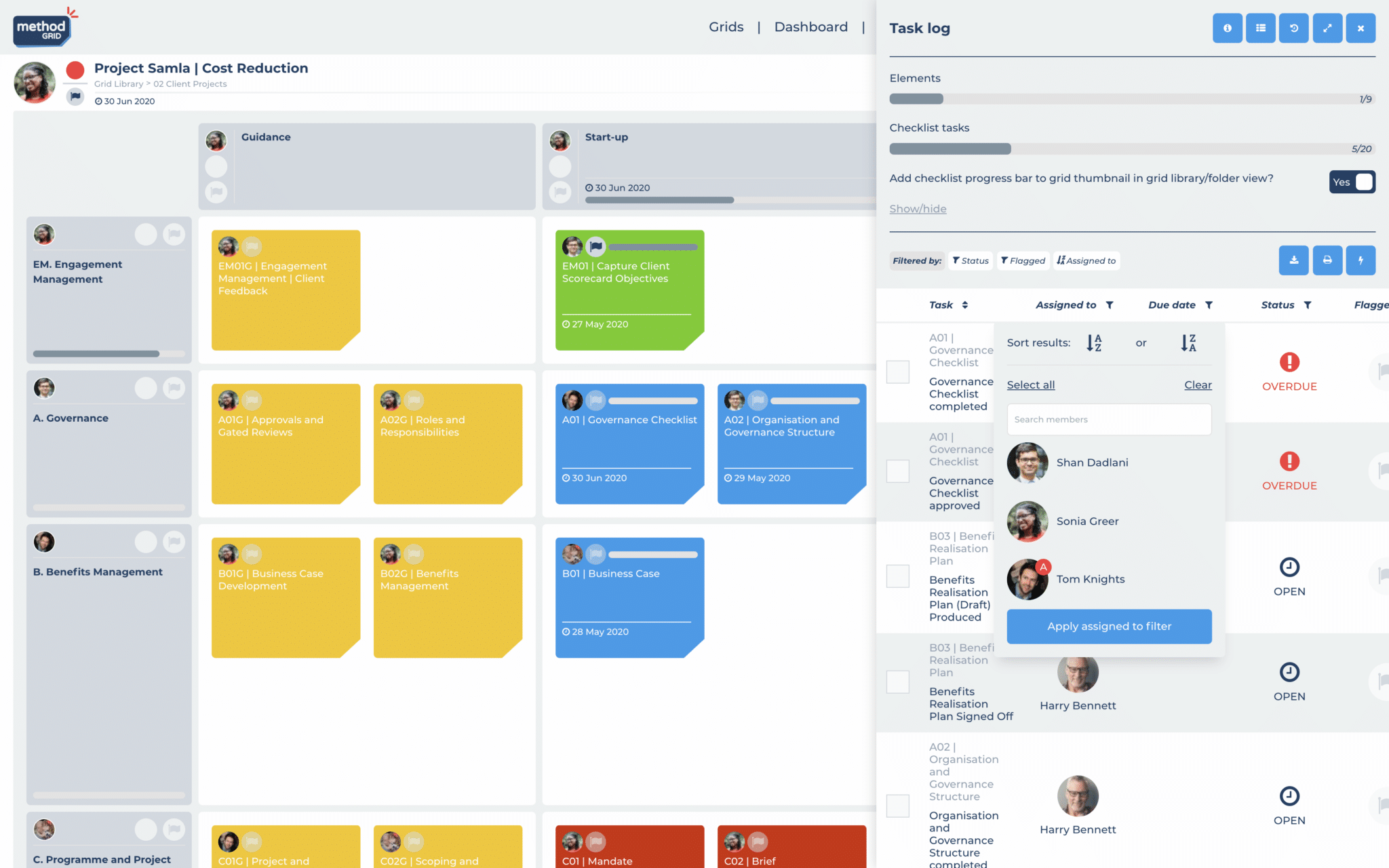This screenshot has height=868, width=1389.
Task: Expand the Task log panel to fullscreen
Action: (1327, 28)
